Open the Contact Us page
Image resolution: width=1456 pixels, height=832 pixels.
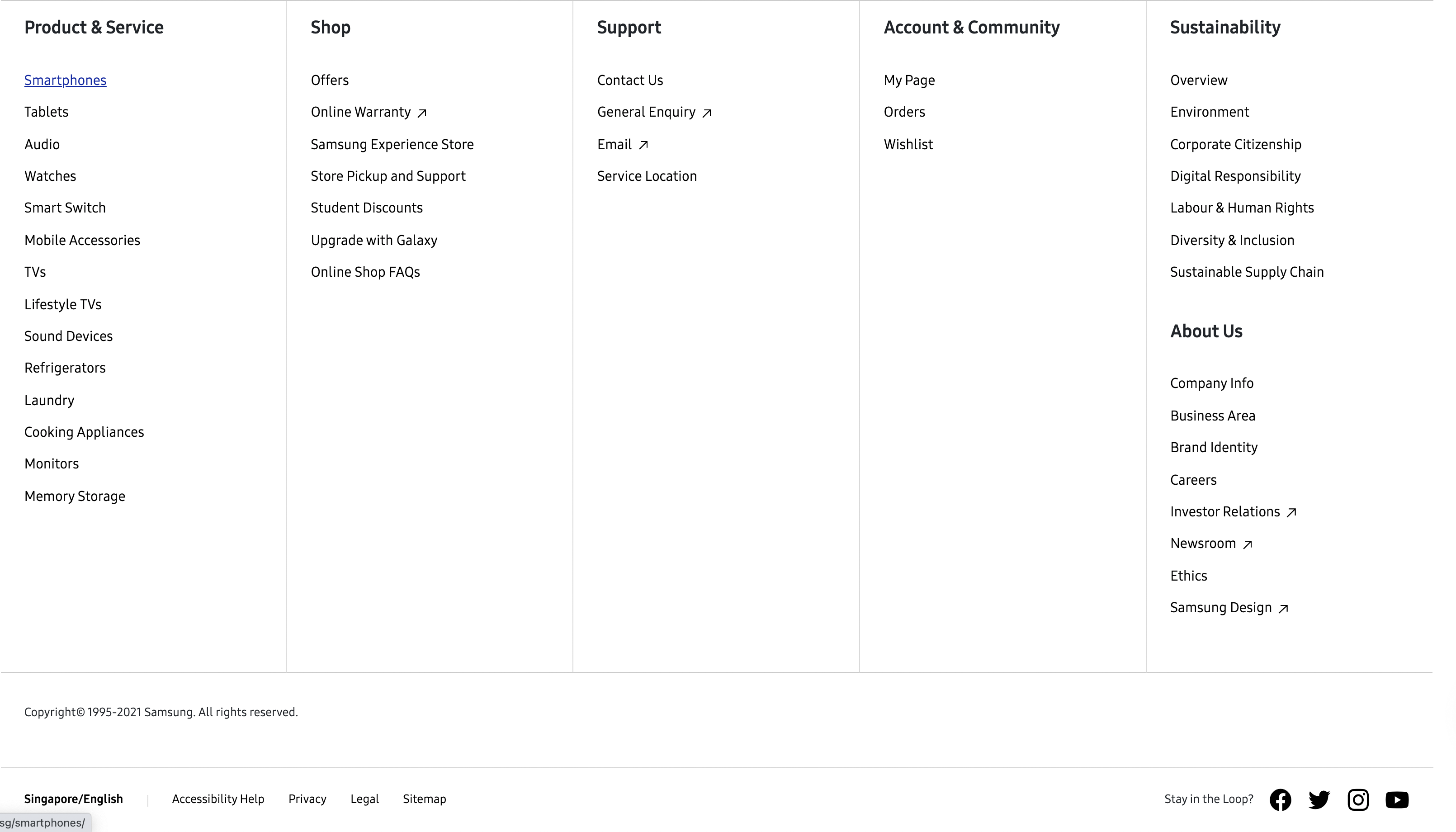(630, 80)
